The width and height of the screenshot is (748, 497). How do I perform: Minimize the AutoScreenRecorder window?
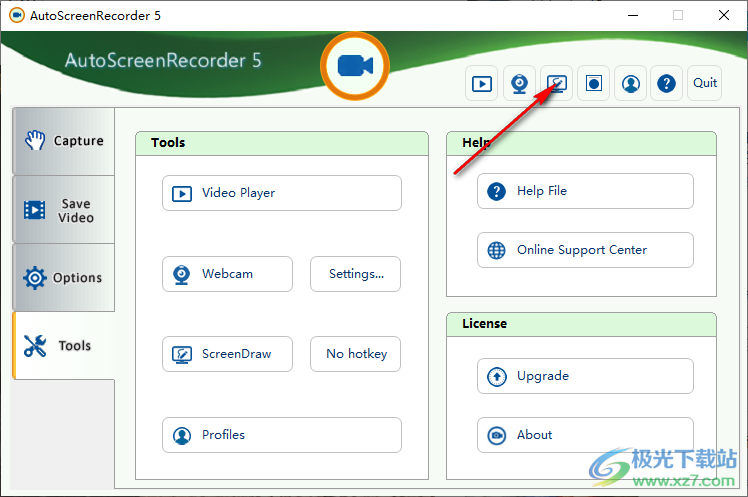[x=633, y=15]
